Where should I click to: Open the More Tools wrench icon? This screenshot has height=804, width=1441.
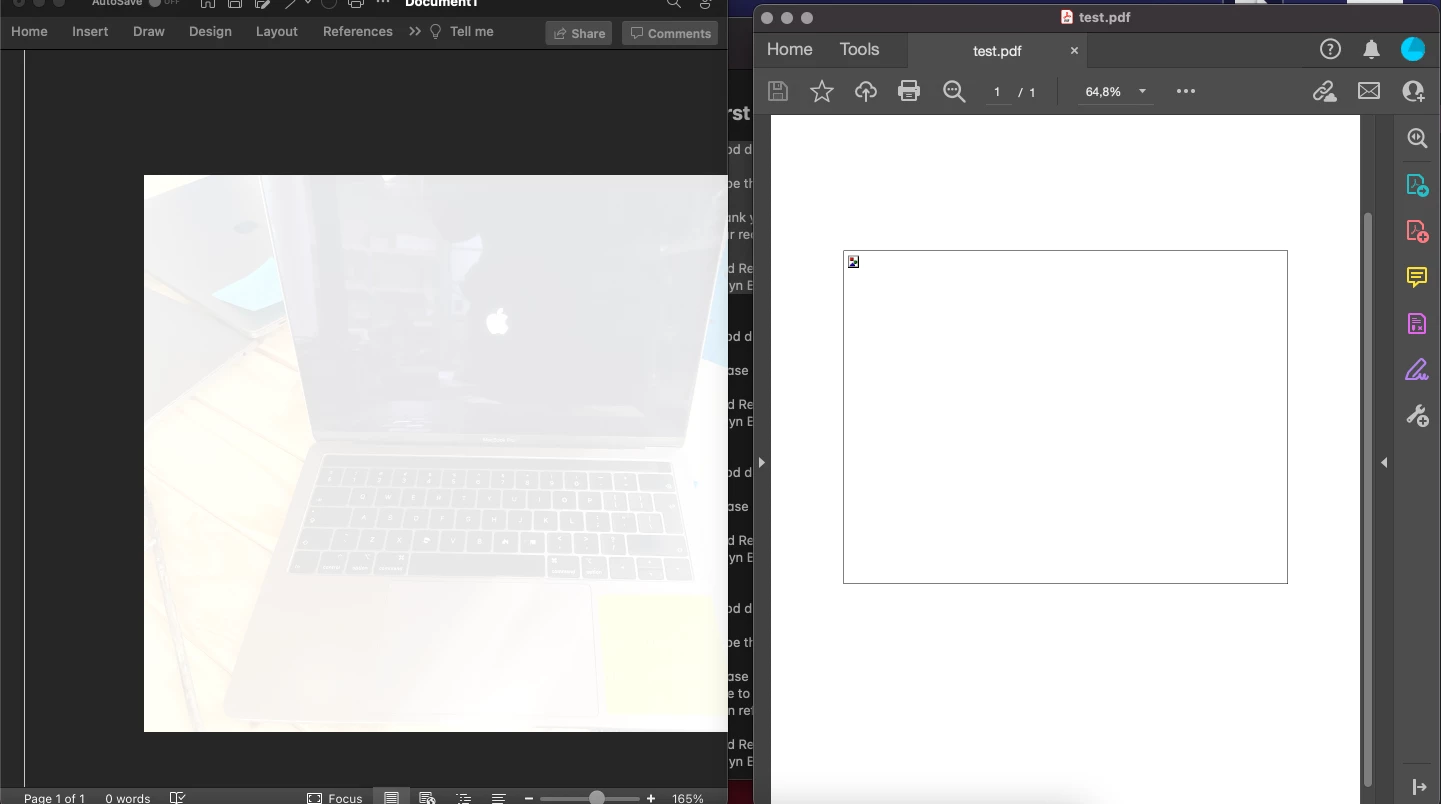point(1417,416)
